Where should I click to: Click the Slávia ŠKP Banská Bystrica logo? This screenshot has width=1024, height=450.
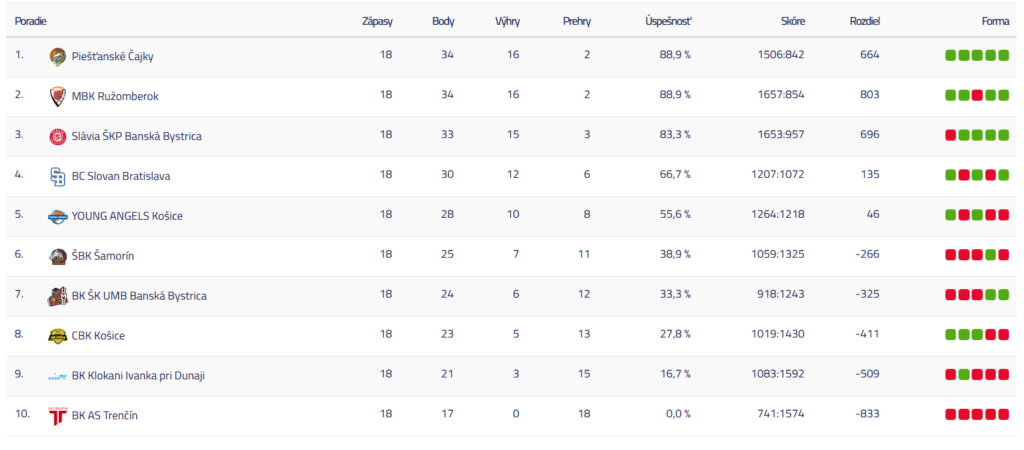click(x=58, y=136)
